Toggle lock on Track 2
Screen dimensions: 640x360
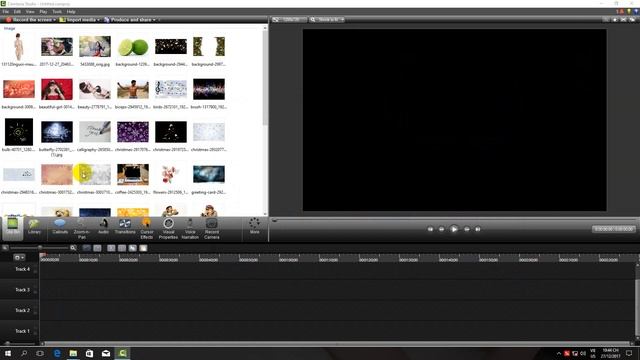click(x=35, y=313)
